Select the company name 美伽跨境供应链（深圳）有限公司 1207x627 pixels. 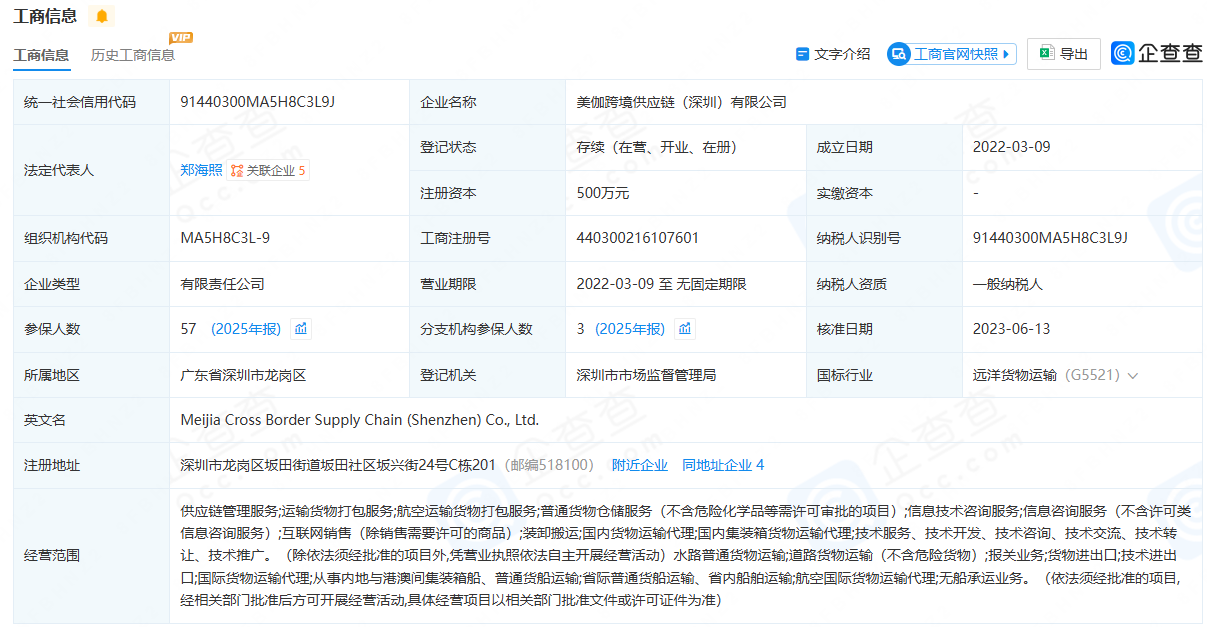[x=682, y=102]
